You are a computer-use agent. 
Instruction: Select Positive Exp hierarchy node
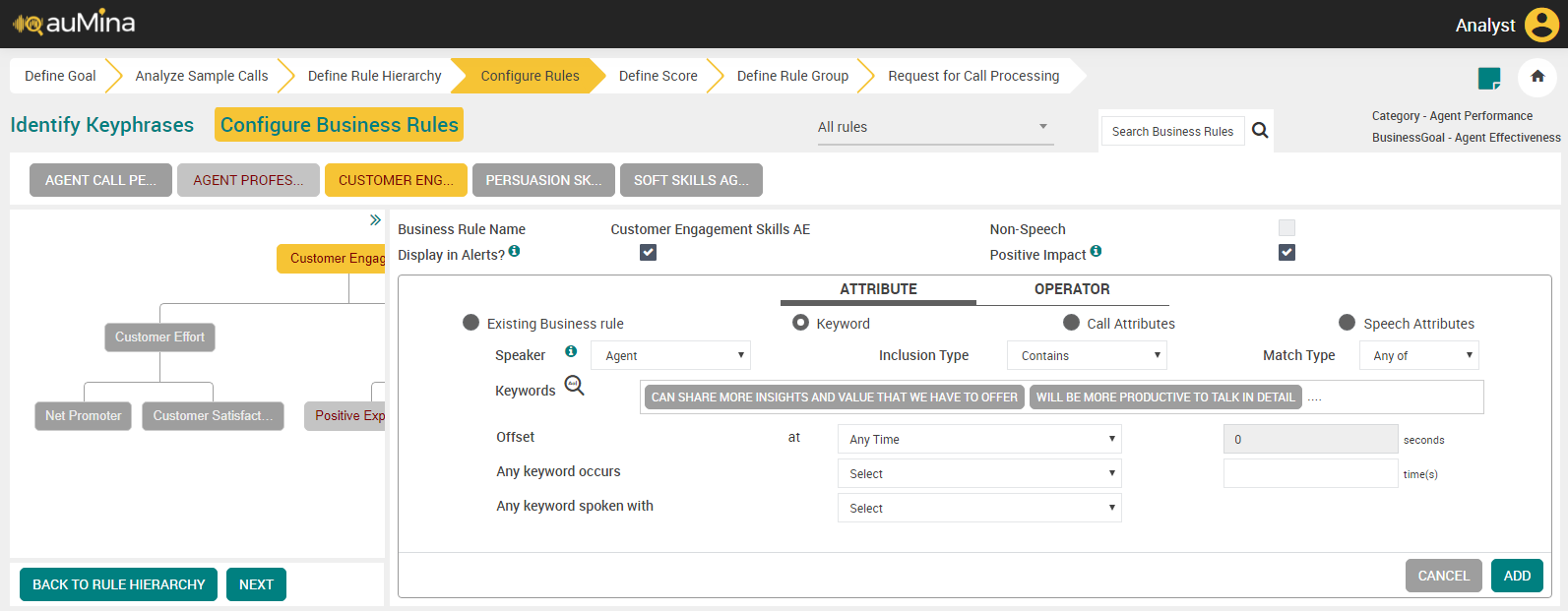[345, 415]
